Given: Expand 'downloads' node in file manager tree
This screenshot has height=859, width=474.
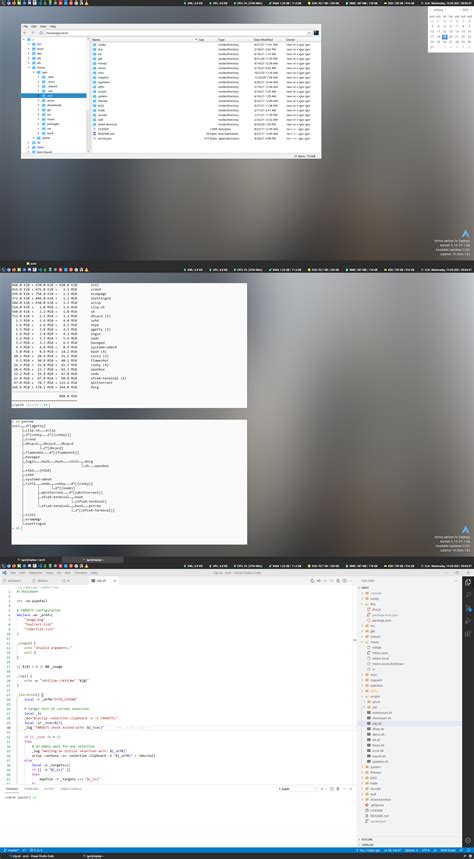Looking at the screenshot, I should pyautogui.click(x=38, y=105).
